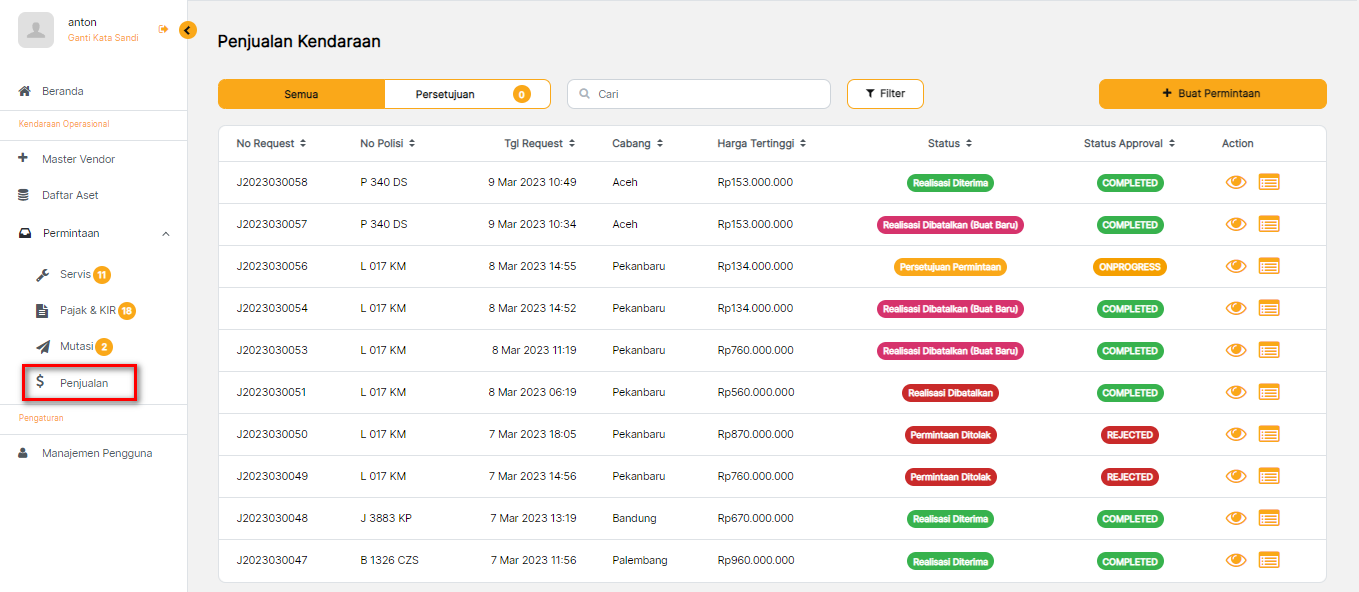This screenshot has height=592, width=1359.
Task: Open the Mutasi requests page
Action: tap(76, 346)
